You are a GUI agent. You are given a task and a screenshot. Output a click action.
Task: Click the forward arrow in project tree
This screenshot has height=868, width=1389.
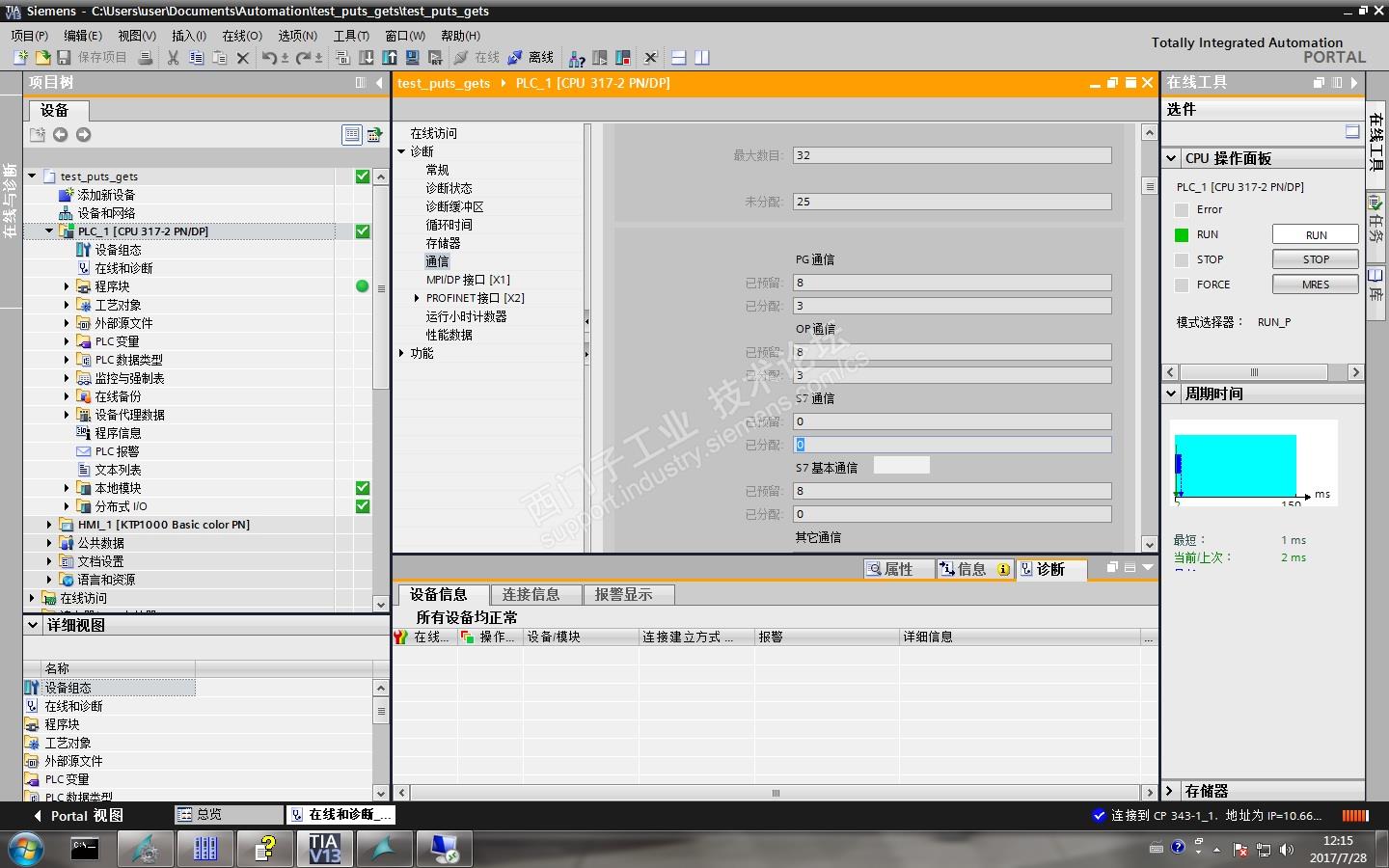tap(84, 135)
